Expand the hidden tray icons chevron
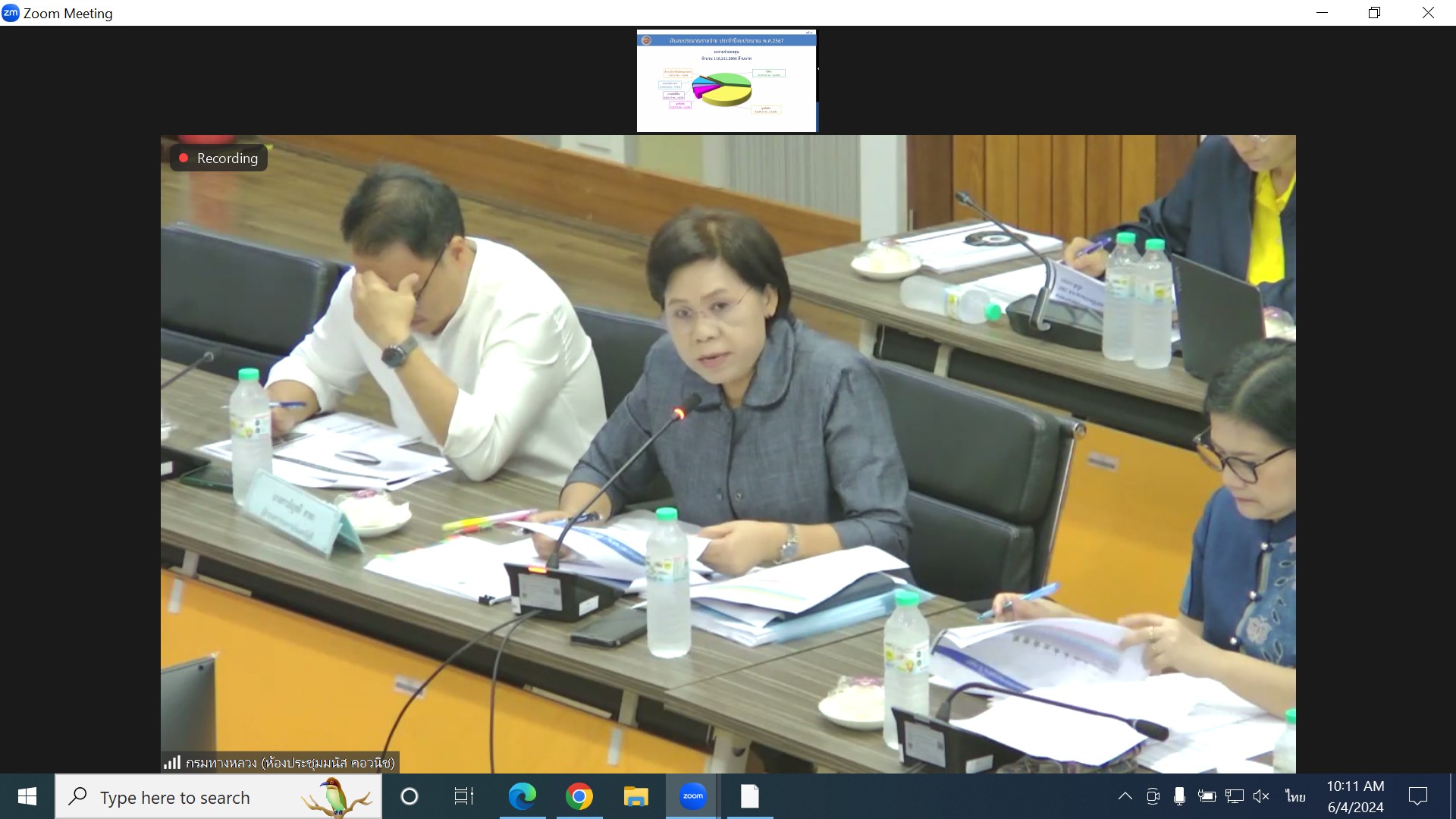The height and width of the screenshot is (819, 1456). (x=1125, y=796)
